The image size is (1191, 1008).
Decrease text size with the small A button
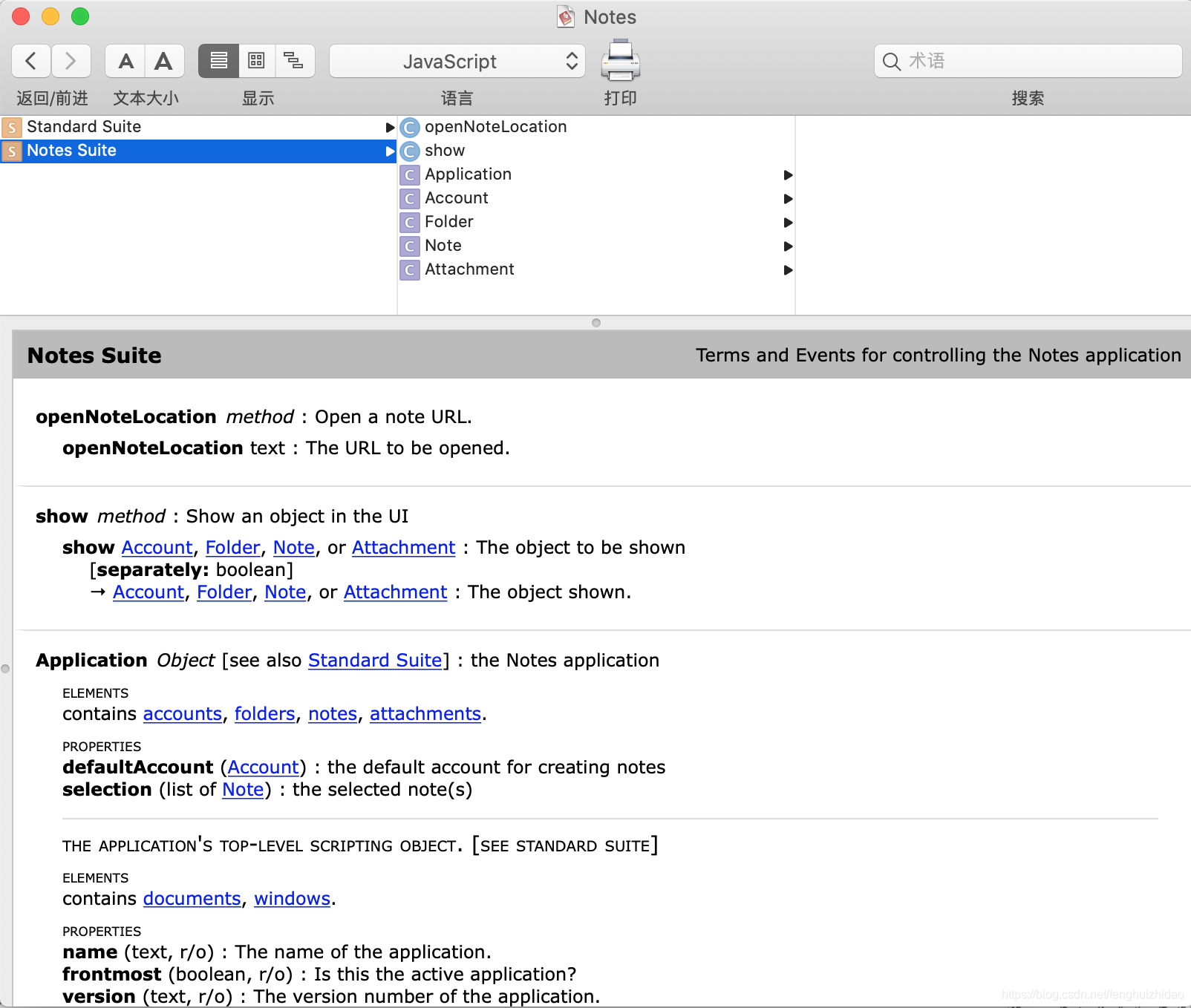[125, 61]
